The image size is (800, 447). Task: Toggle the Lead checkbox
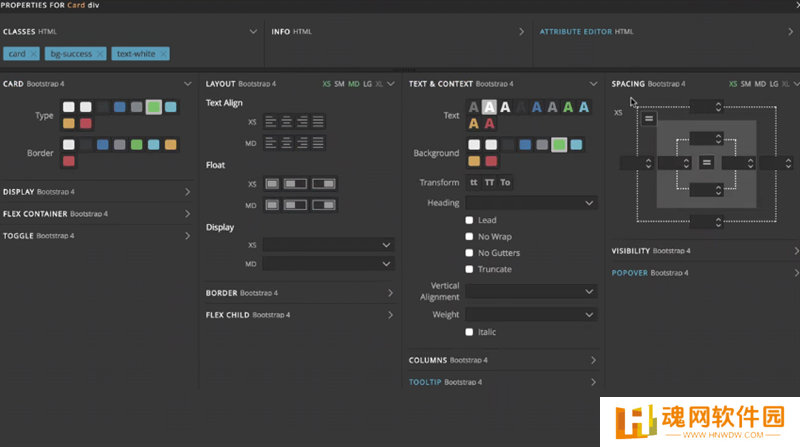pos(469,220)
